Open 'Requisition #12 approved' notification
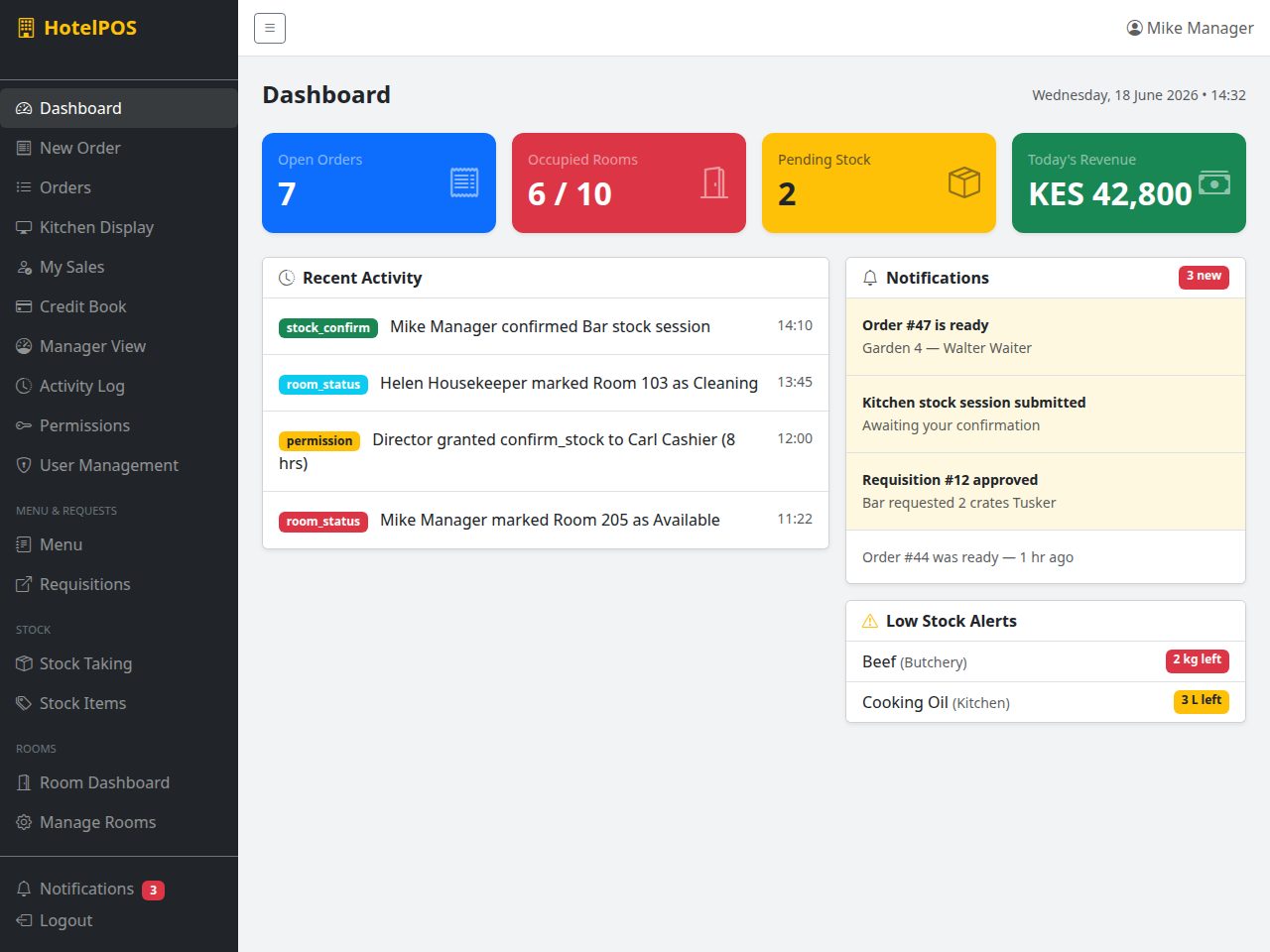This screenshot has height=952, width=1270. click(x=1046, y=492)
